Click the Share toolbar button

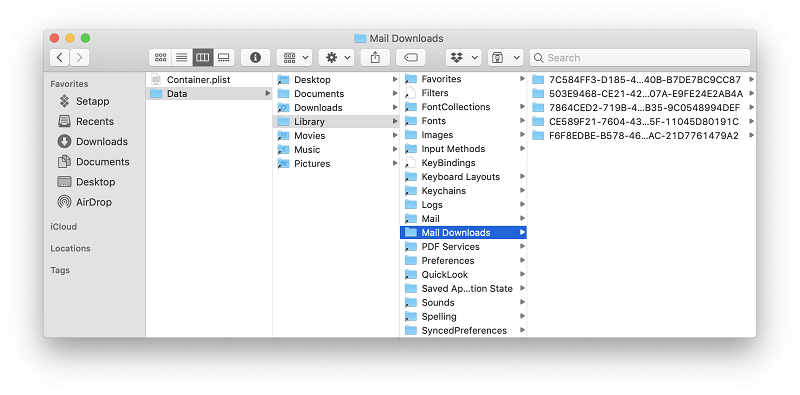[375, 58]
